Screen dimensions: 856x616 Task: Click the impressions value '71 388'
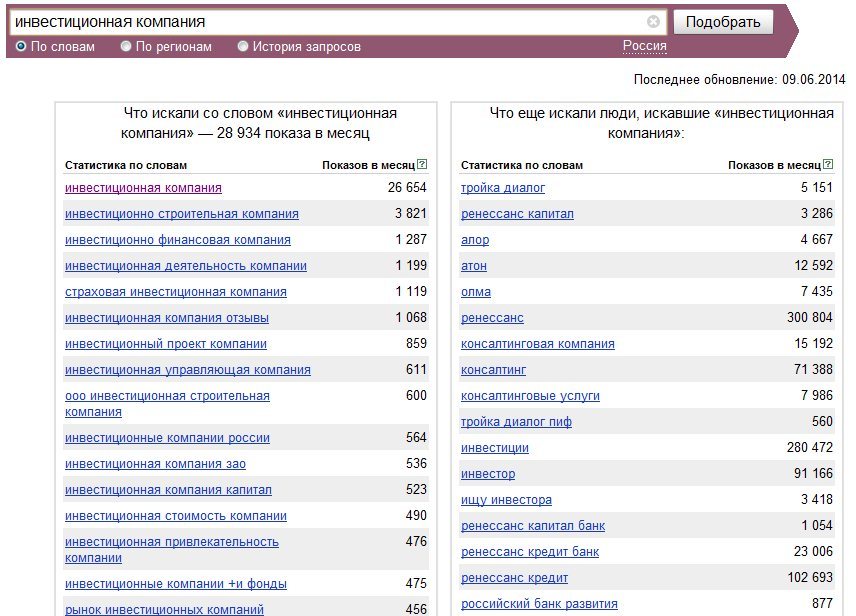click(813, 369)
